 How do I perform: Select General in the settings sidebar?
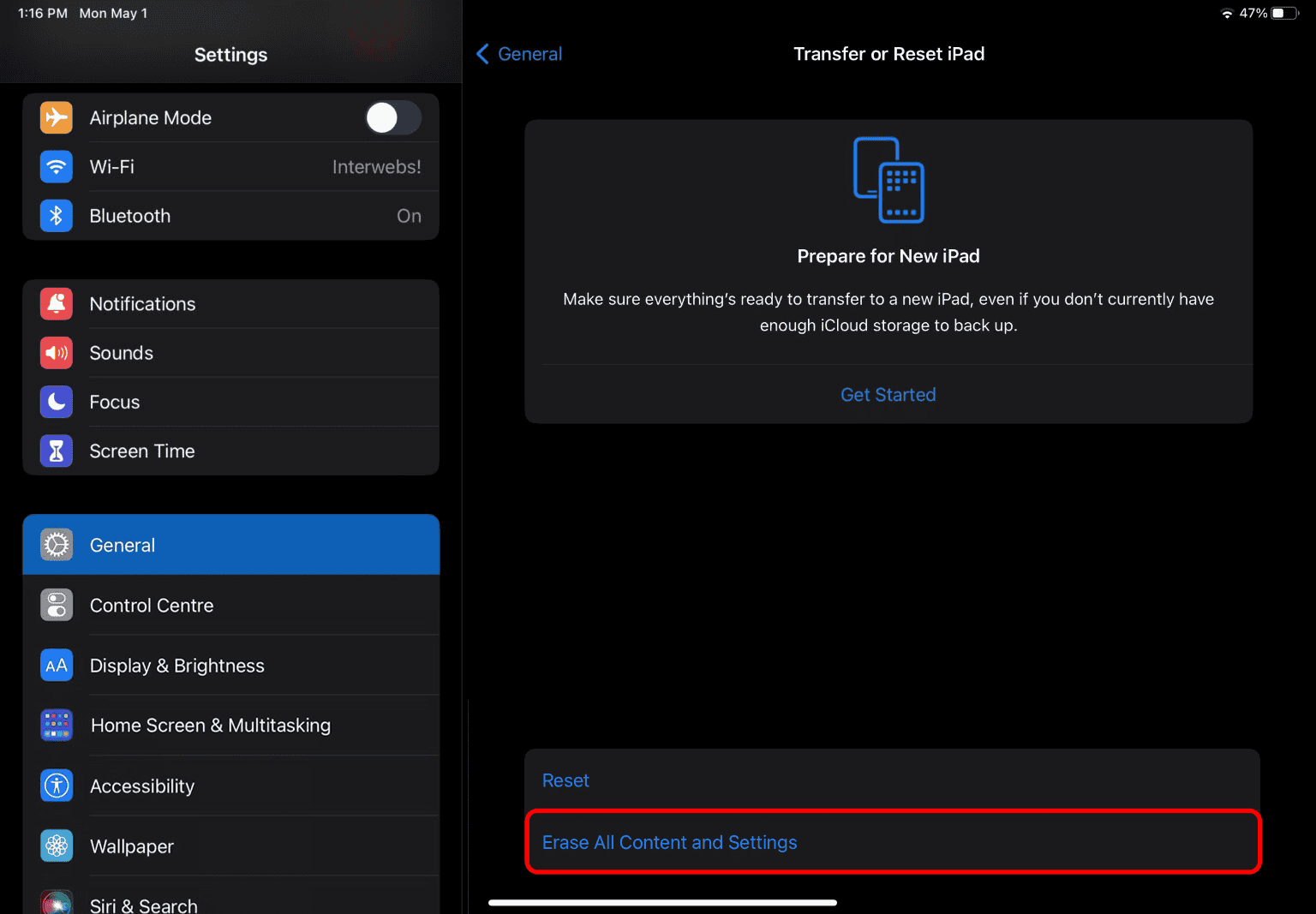pyautogui.click(x=231, y=545)
